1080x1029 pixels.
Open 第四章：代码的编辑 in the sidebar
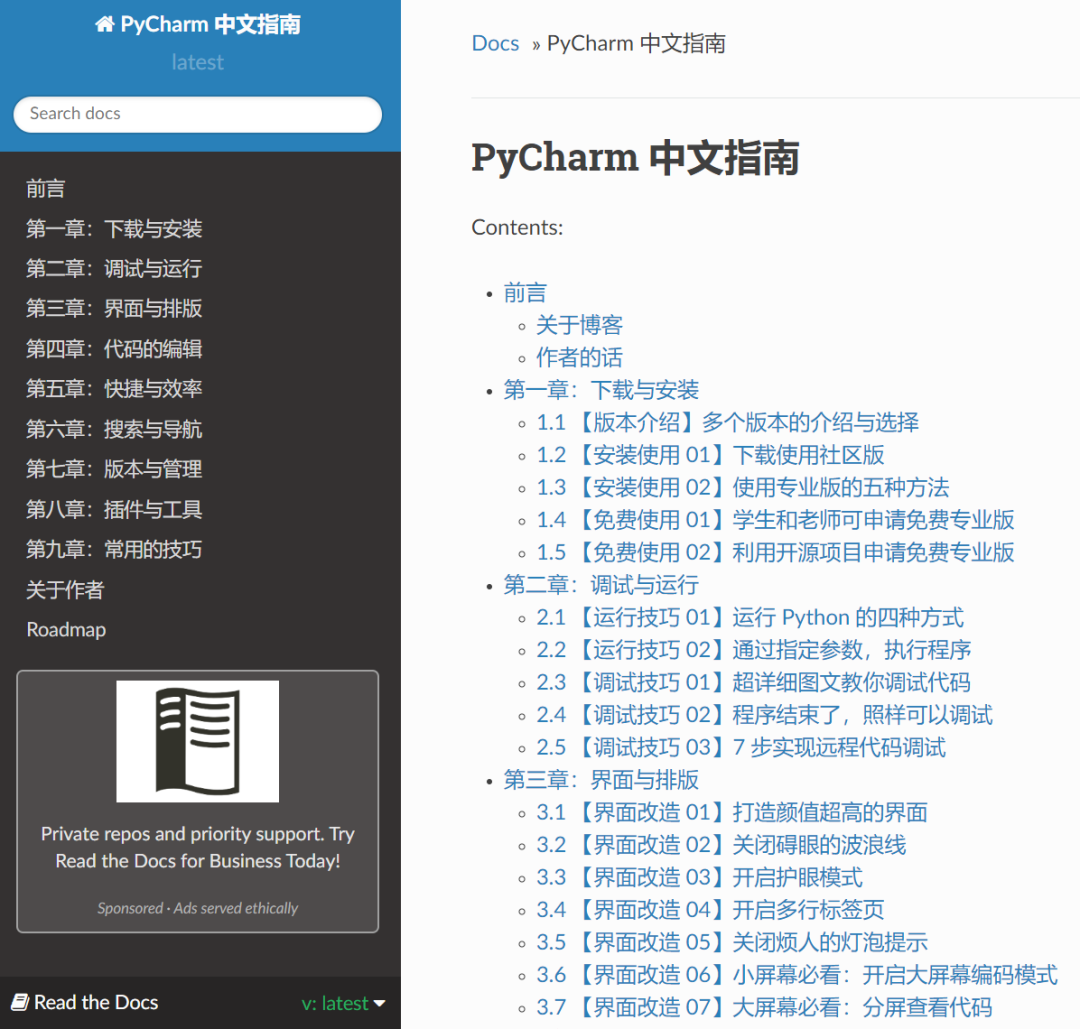tap(114, 349)
